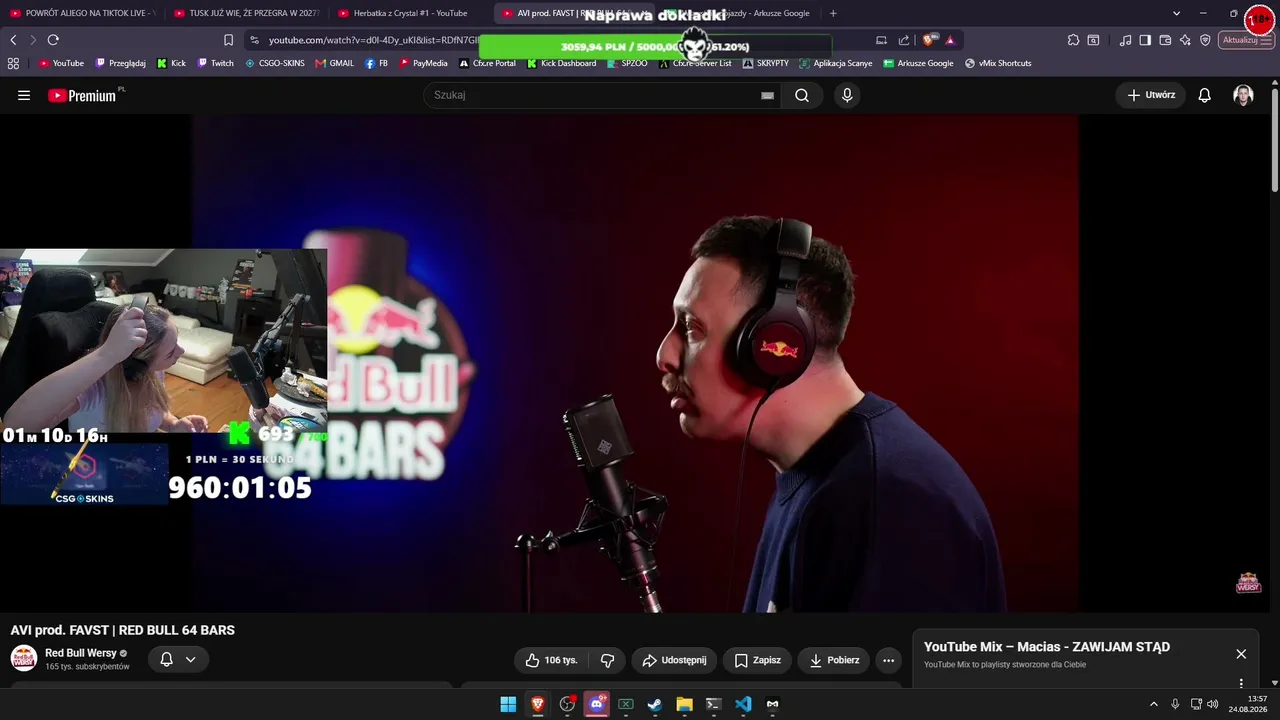Open the FB bookmark
Image resolution: width=1280 pixels, height=720 pixels.
click(x=377, y=63)
